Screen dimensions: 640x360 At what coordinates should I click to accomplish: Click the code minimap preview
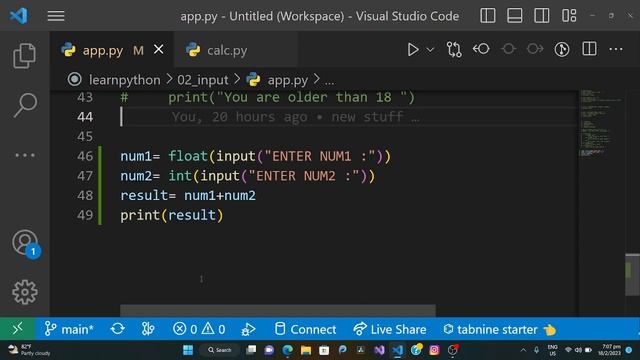tap(601, 122)
